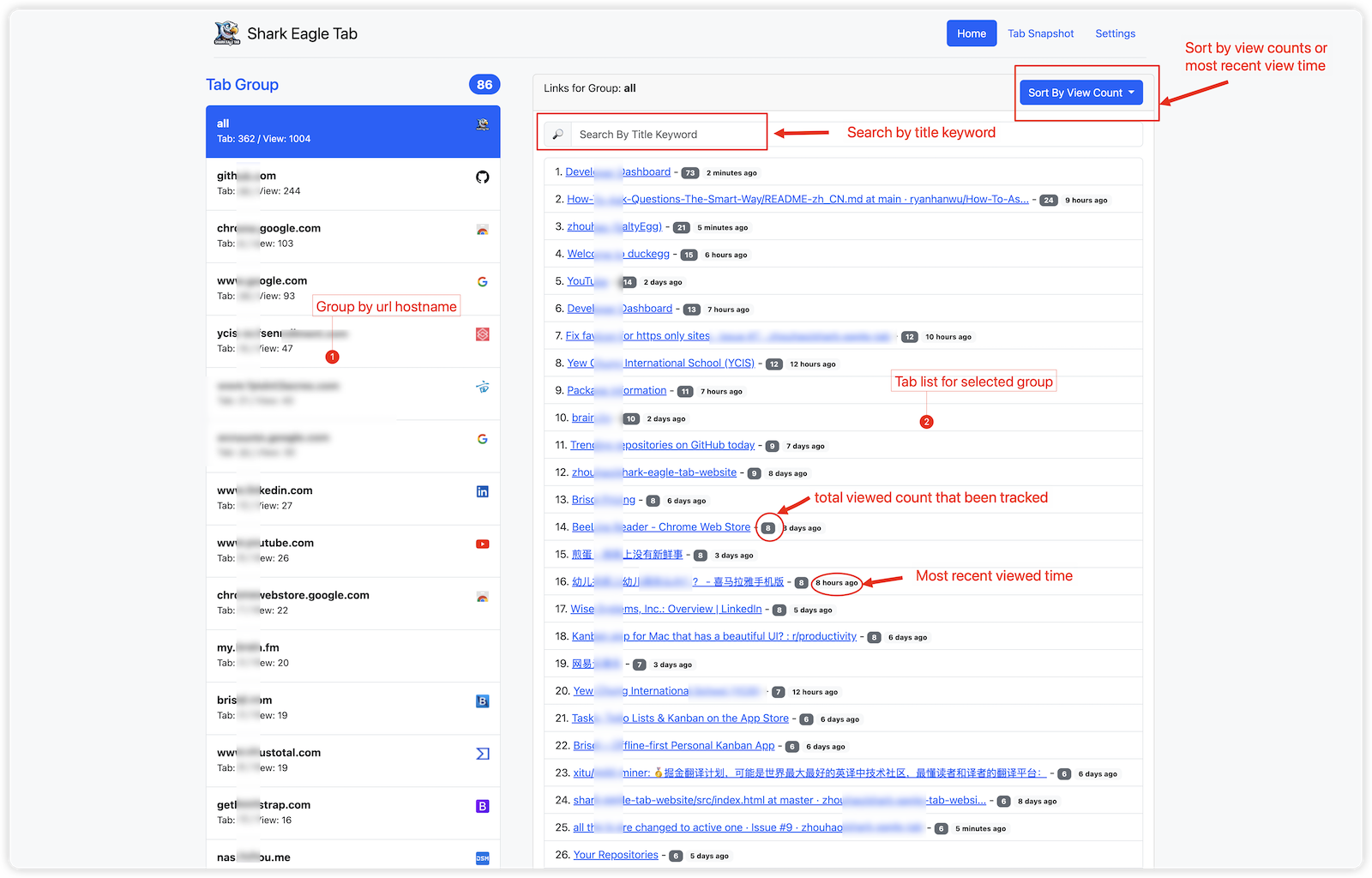Viewport: 1372px width, 878px height.
Task: Open 'Trending repositories on GitHub today' link
Action: click(x=662, y=445)
